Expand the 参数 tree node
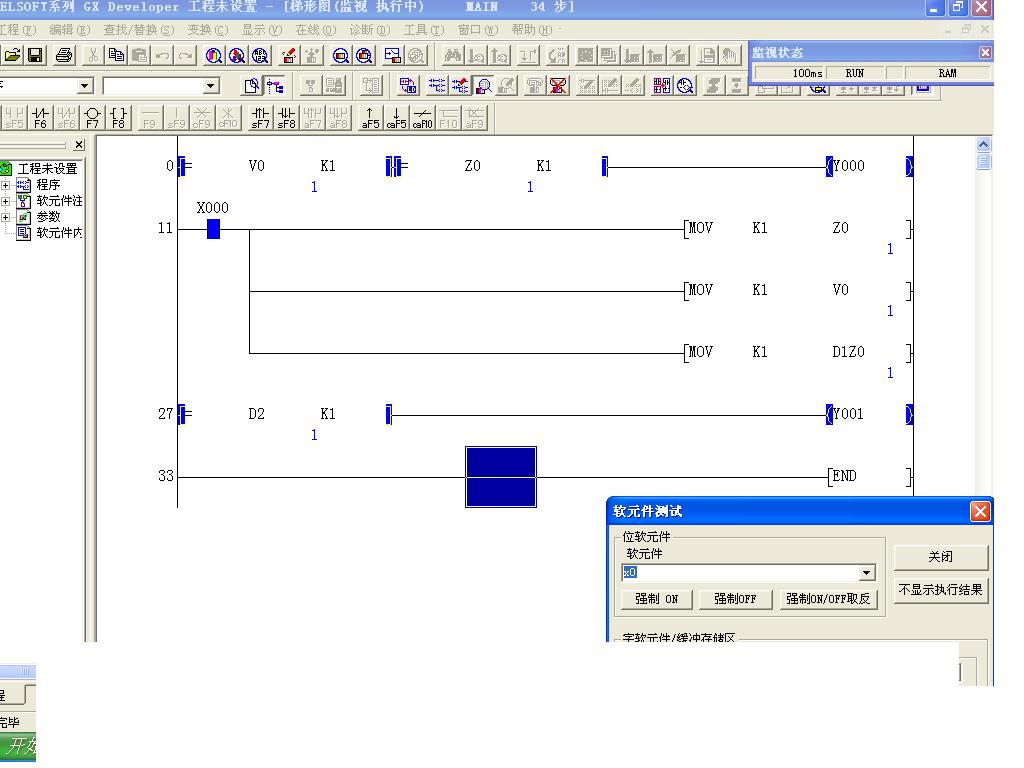Image resolution: width=1024 pixels, height=768 pixels. coord(5,217)
